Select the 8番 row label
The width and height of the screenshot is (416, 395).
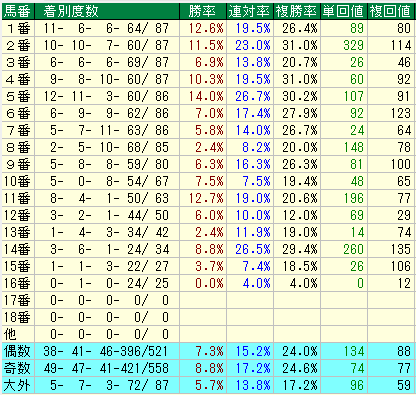(17, 147)
